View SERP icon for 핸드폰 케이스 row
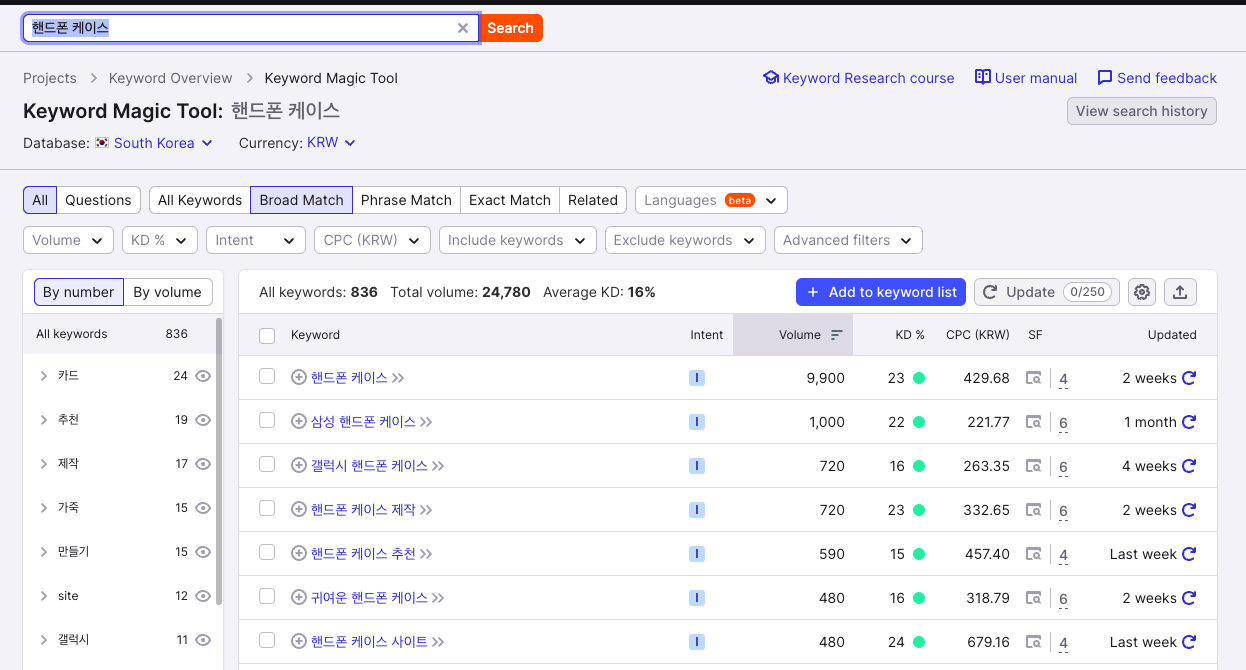The height and width of the screenshot is (670, 1246). point(1034,378)
